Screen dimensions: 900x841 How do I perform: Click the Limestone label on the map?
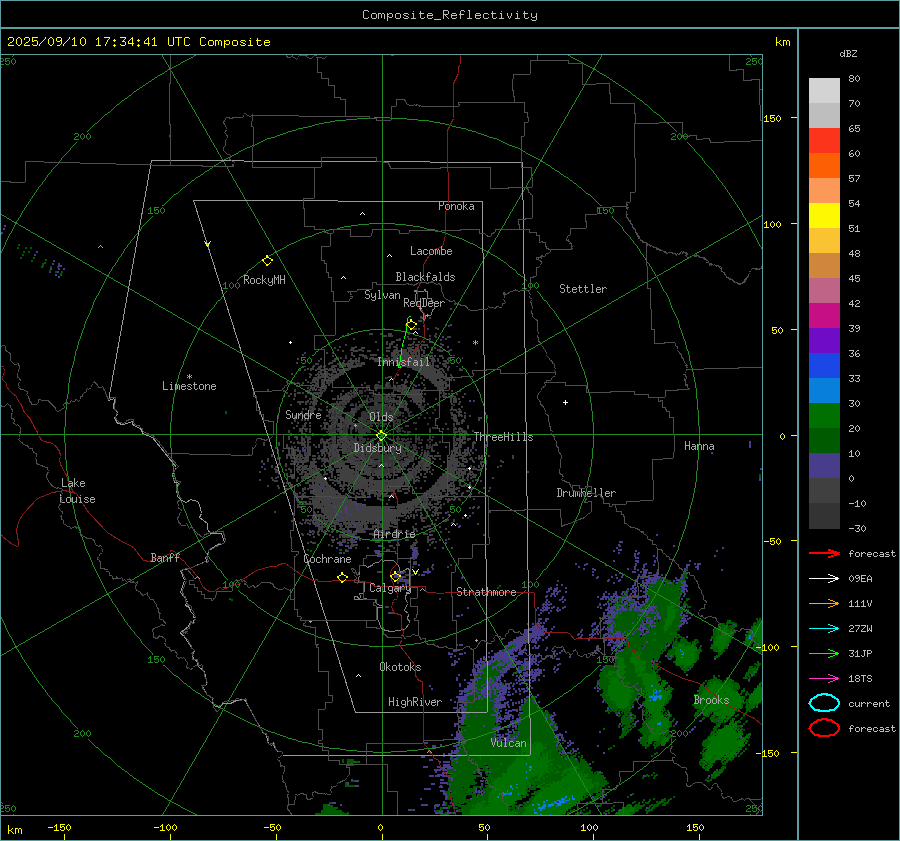pos(189,386)
